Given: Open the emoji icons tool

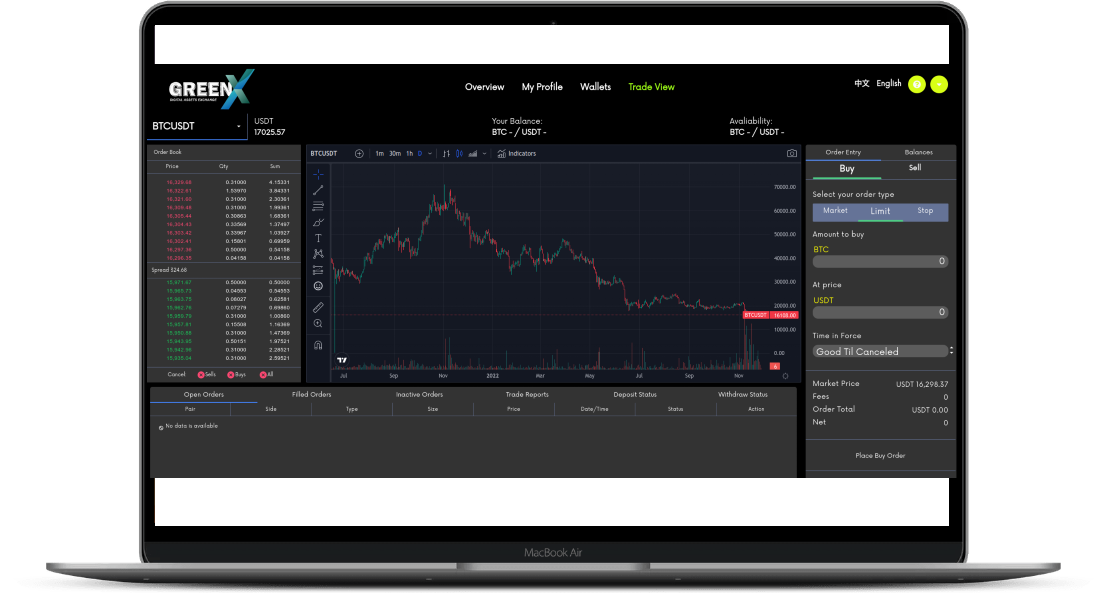Looking at the screenshot, I should 318,286.
